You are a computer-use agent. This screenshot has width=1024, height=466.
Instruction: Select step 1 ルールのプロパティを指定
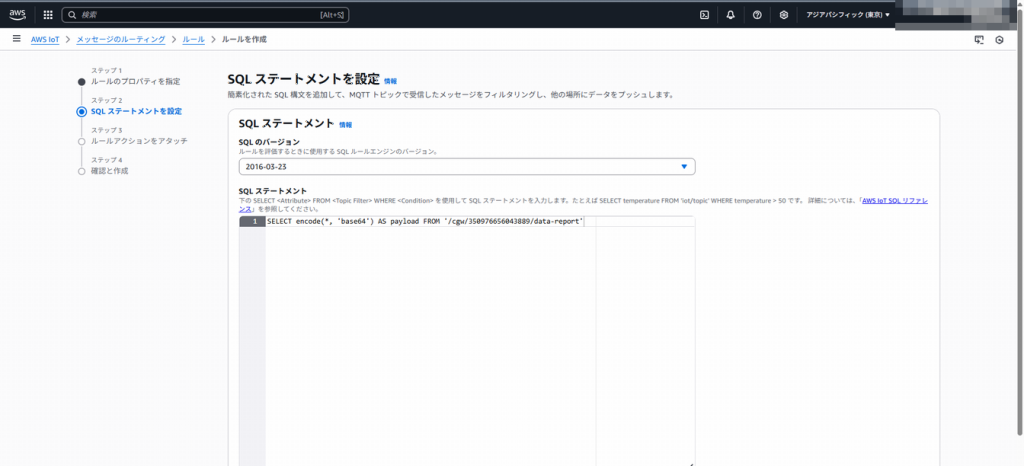(135, 81)
